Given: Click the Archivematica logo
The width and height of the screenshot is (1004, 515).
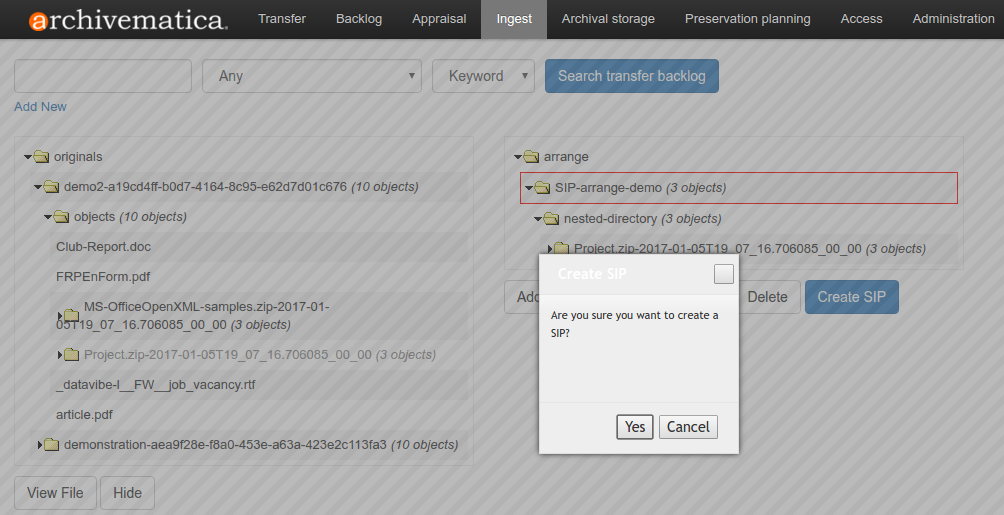Looking at the screenshot, I should (128, 20).
